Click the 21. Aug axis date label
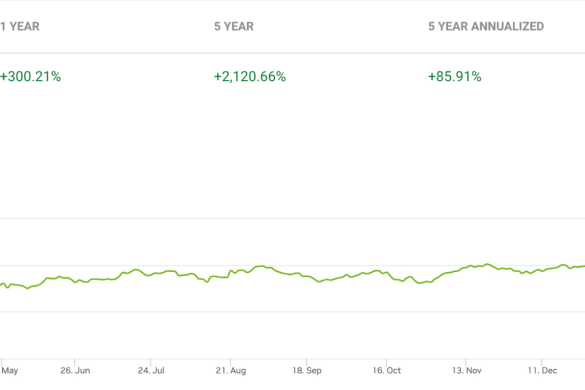The width and height of the screenshot is (585, 390). (x=231, y=371)
